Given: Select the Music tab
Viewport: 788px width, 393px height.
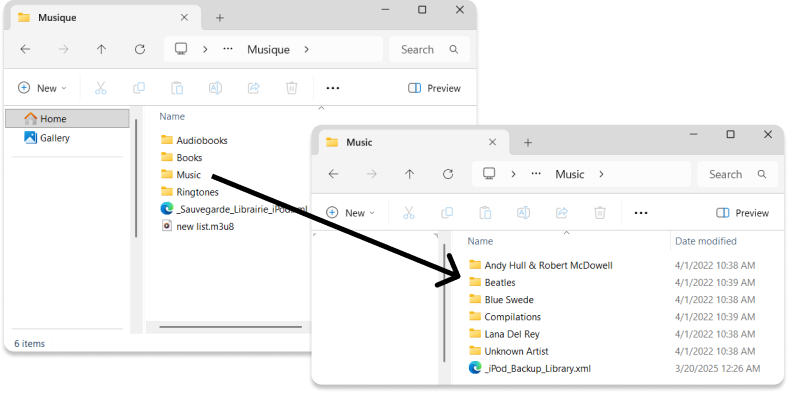Looking at the screenshot, I should [x=413, y=142].
